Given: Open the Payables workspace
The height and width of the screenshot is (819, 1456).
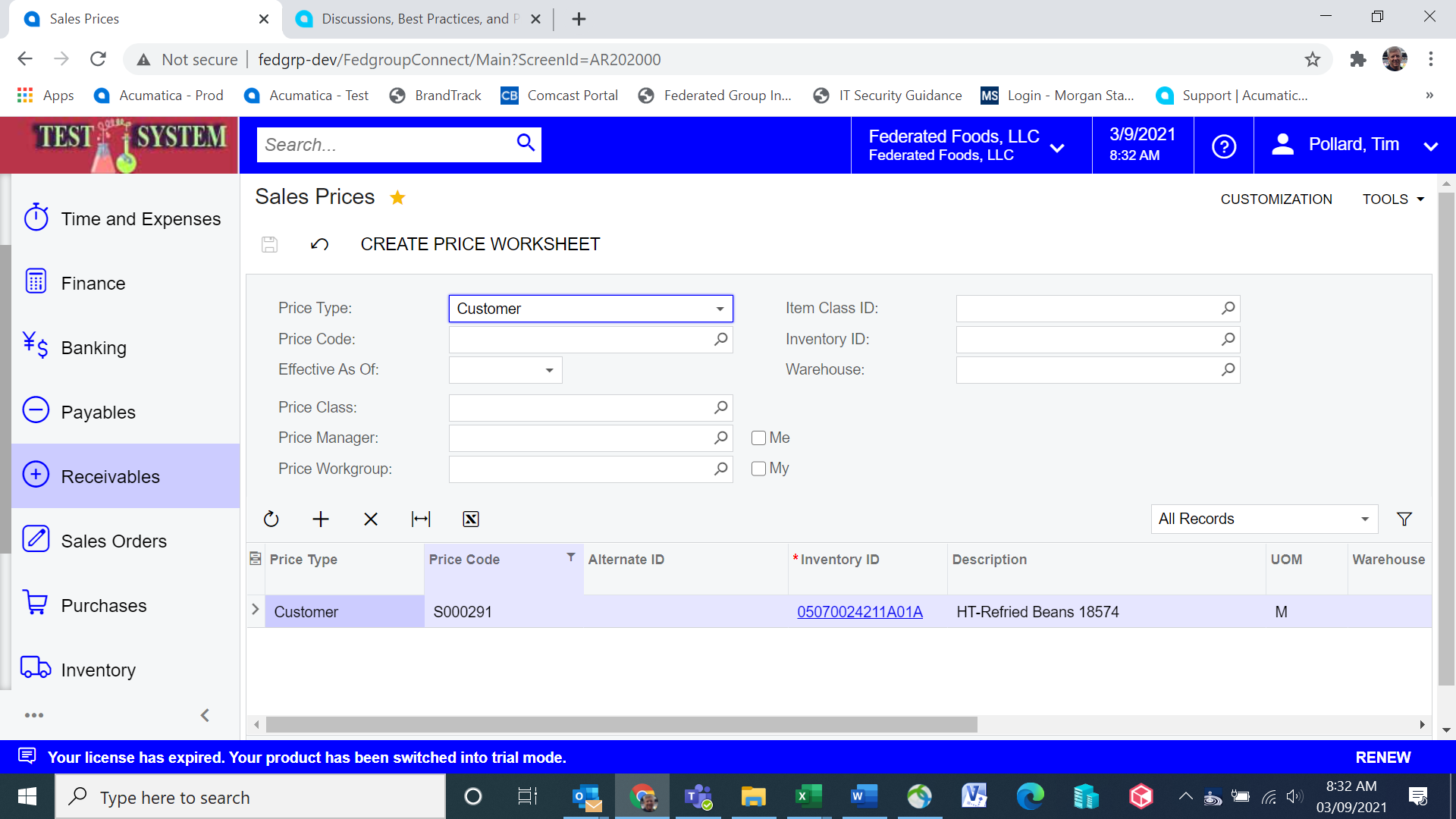Looking at the screenshot, I should (x=125, y=412).
